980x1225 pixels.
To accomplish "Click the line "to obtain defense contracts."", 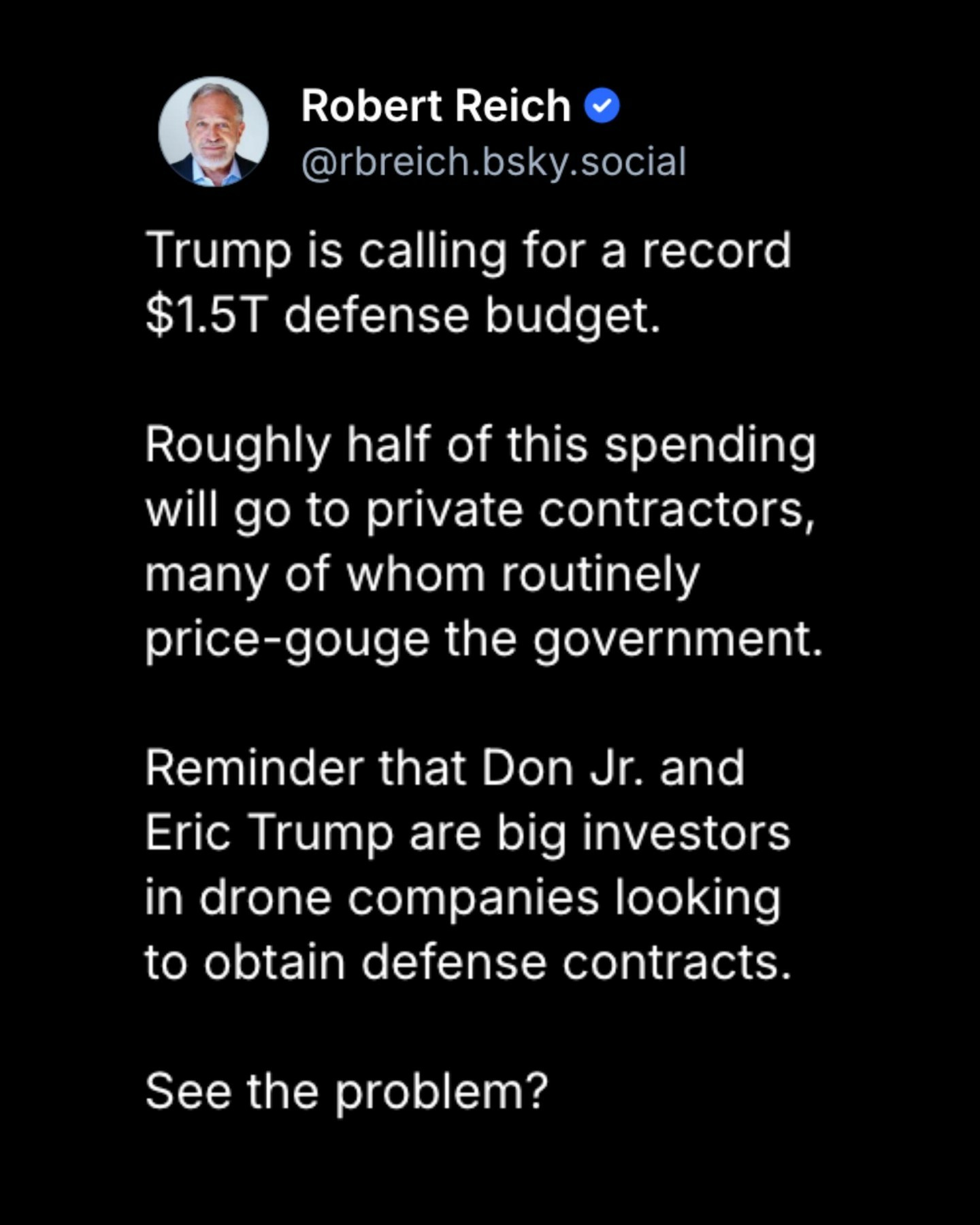I will (x=468, y=962).
